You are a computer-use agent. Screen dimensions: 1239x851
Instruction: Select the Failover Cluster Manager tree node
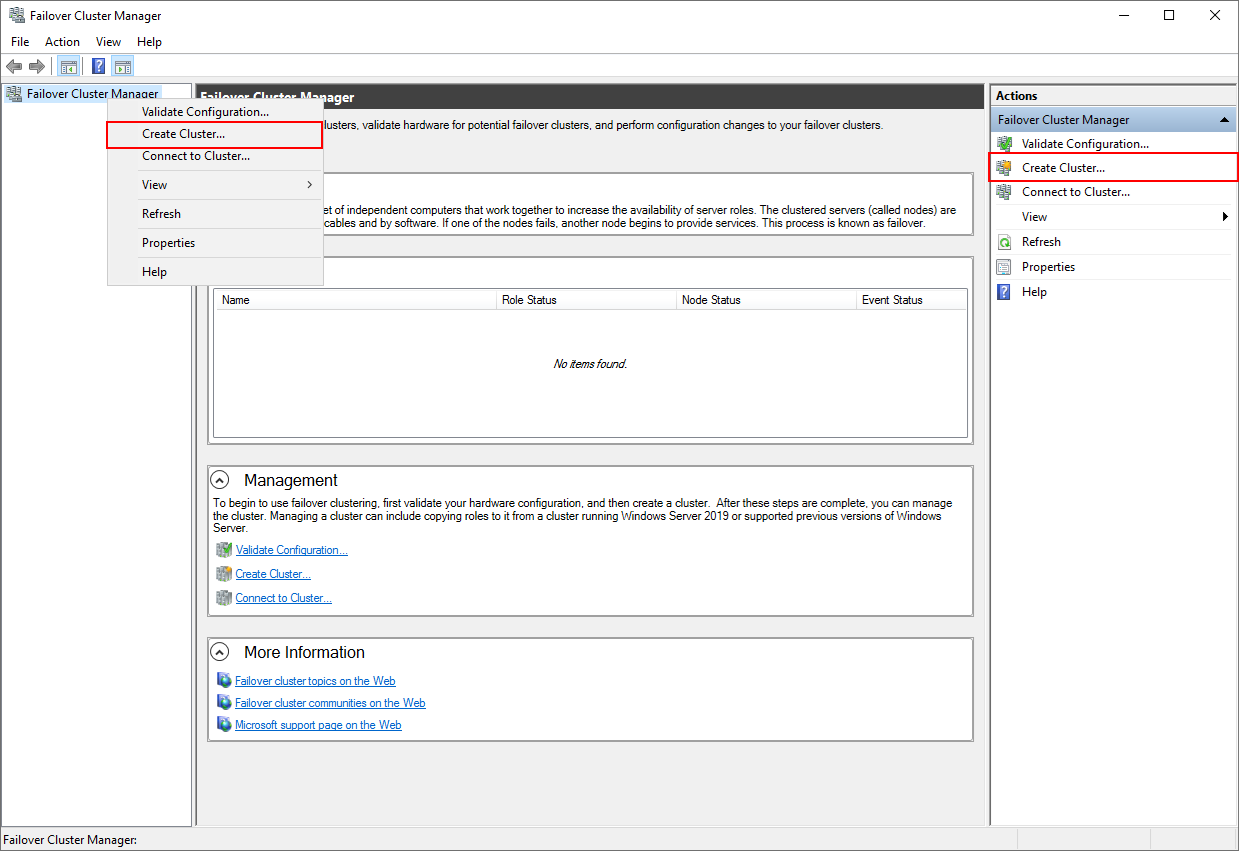(92, 94)
